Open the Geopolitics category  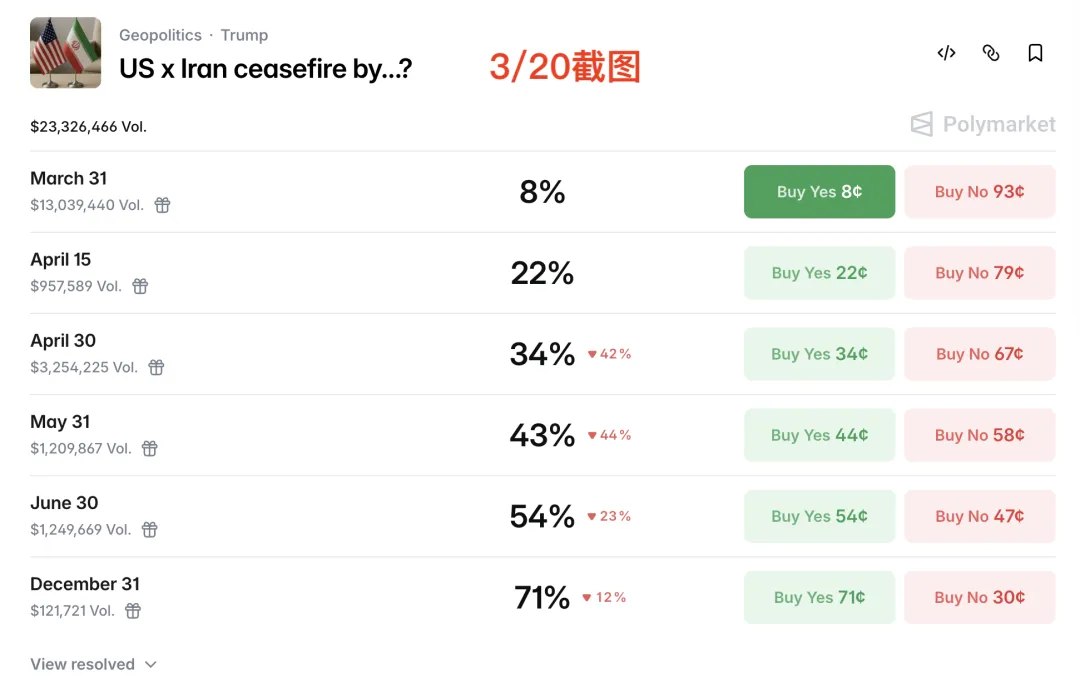tap(160, 35)
